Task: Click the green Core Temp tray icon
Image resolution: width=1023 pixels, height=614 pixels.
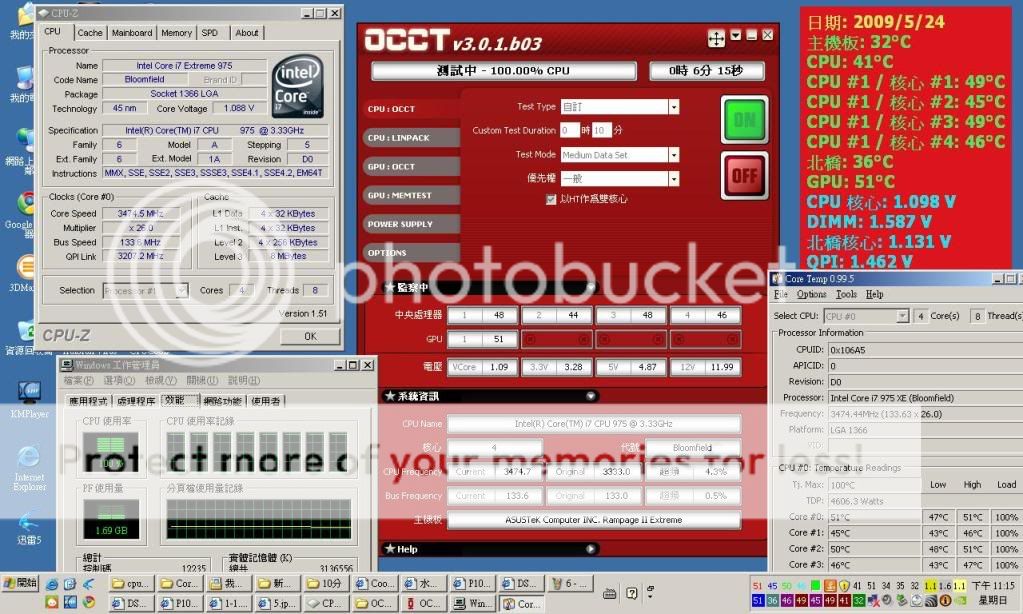Action: click(814, 586)
